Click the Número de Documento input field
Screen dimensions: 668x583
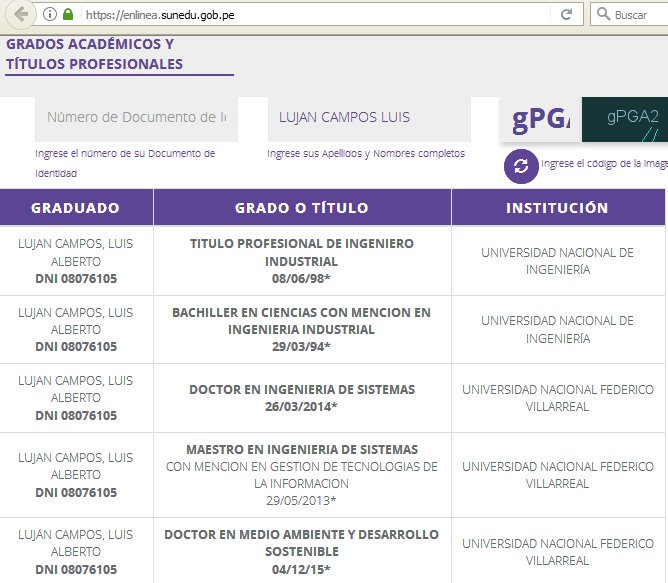(x=136, y=119)
